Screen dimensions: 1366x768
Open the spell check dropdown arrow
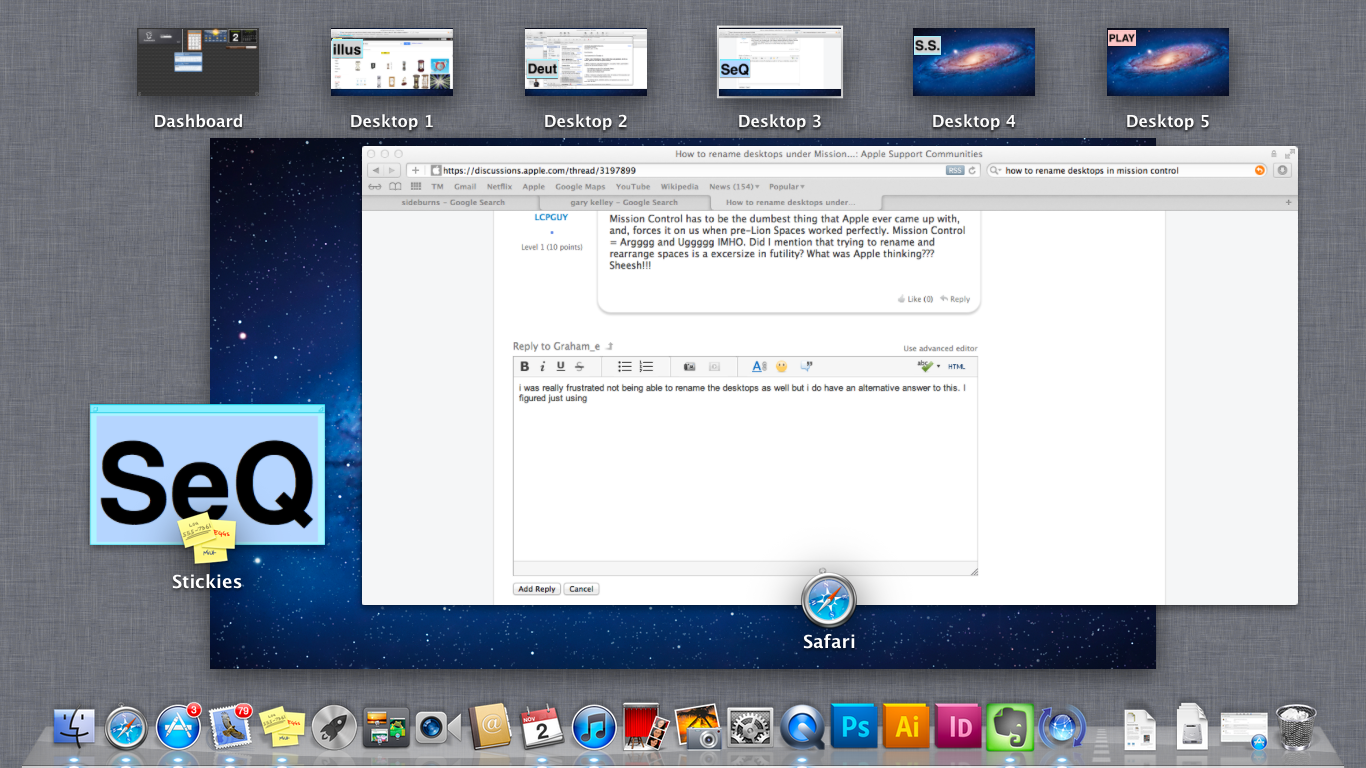(938, 367)
